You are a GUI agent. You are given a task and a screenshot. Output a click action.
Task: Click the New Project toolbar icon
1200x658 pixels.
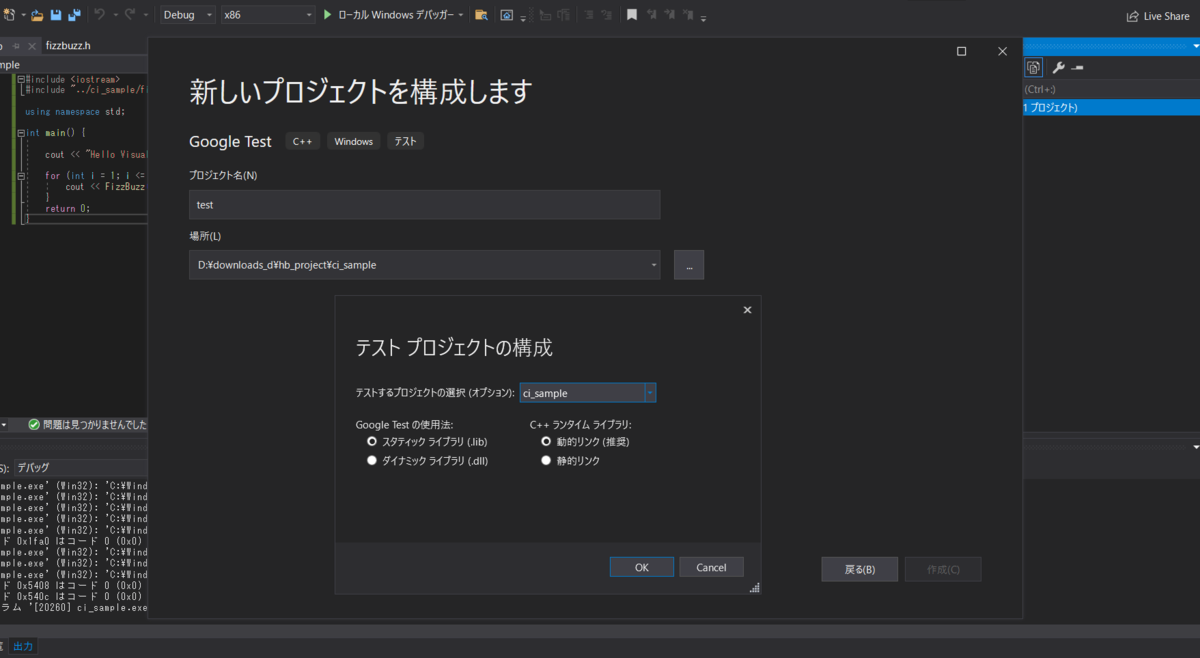(x=8, y=15)
